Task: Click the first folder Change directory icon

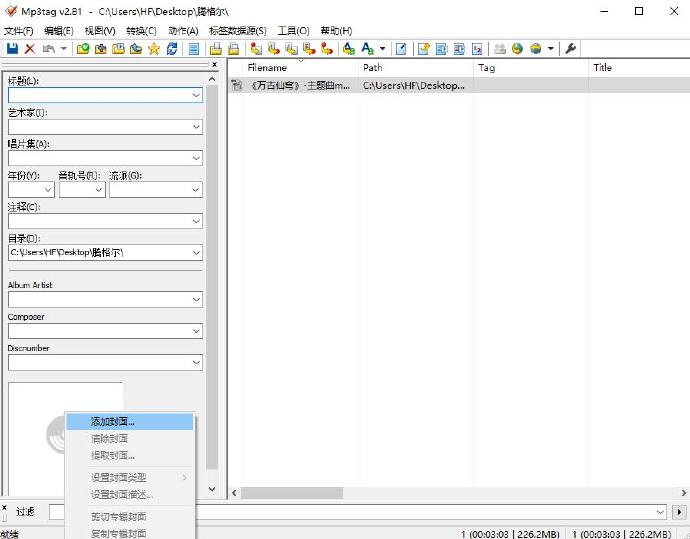Action: pos(83,48)
